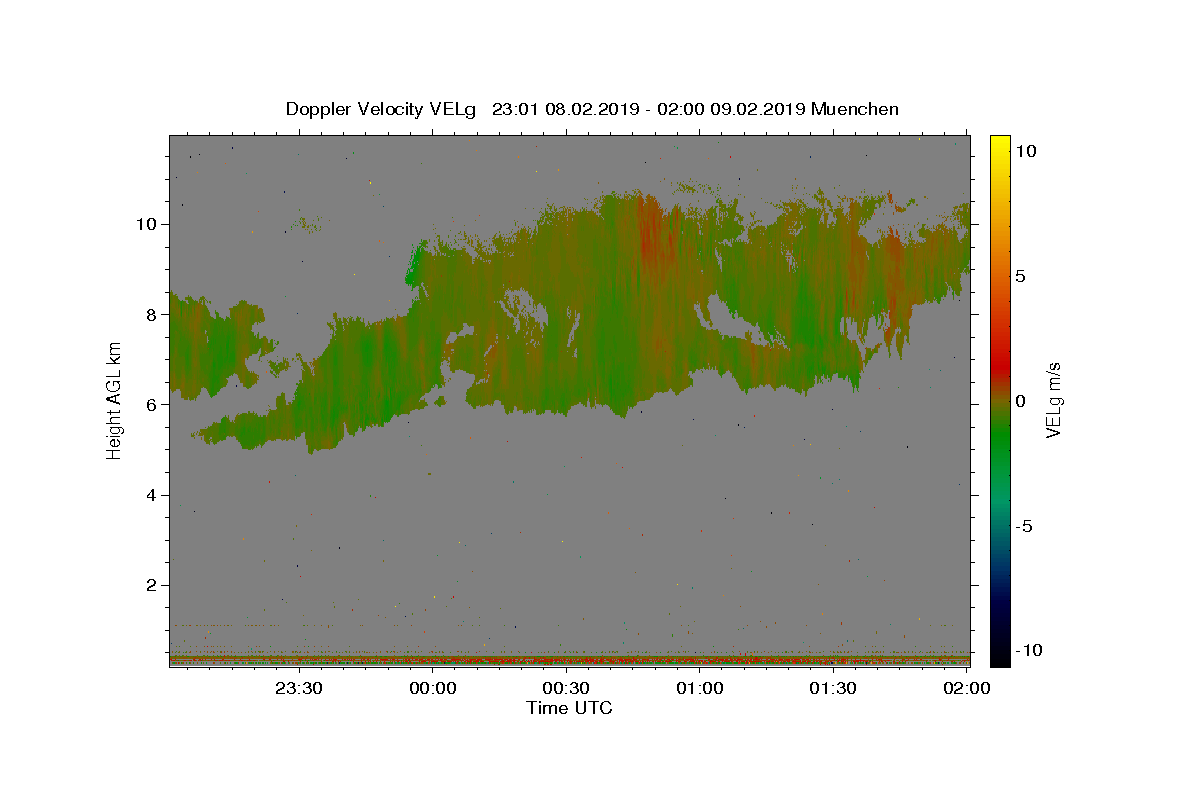
Task: Click the 'Height AGL km' axis label
Action: (x=115, y=400)
